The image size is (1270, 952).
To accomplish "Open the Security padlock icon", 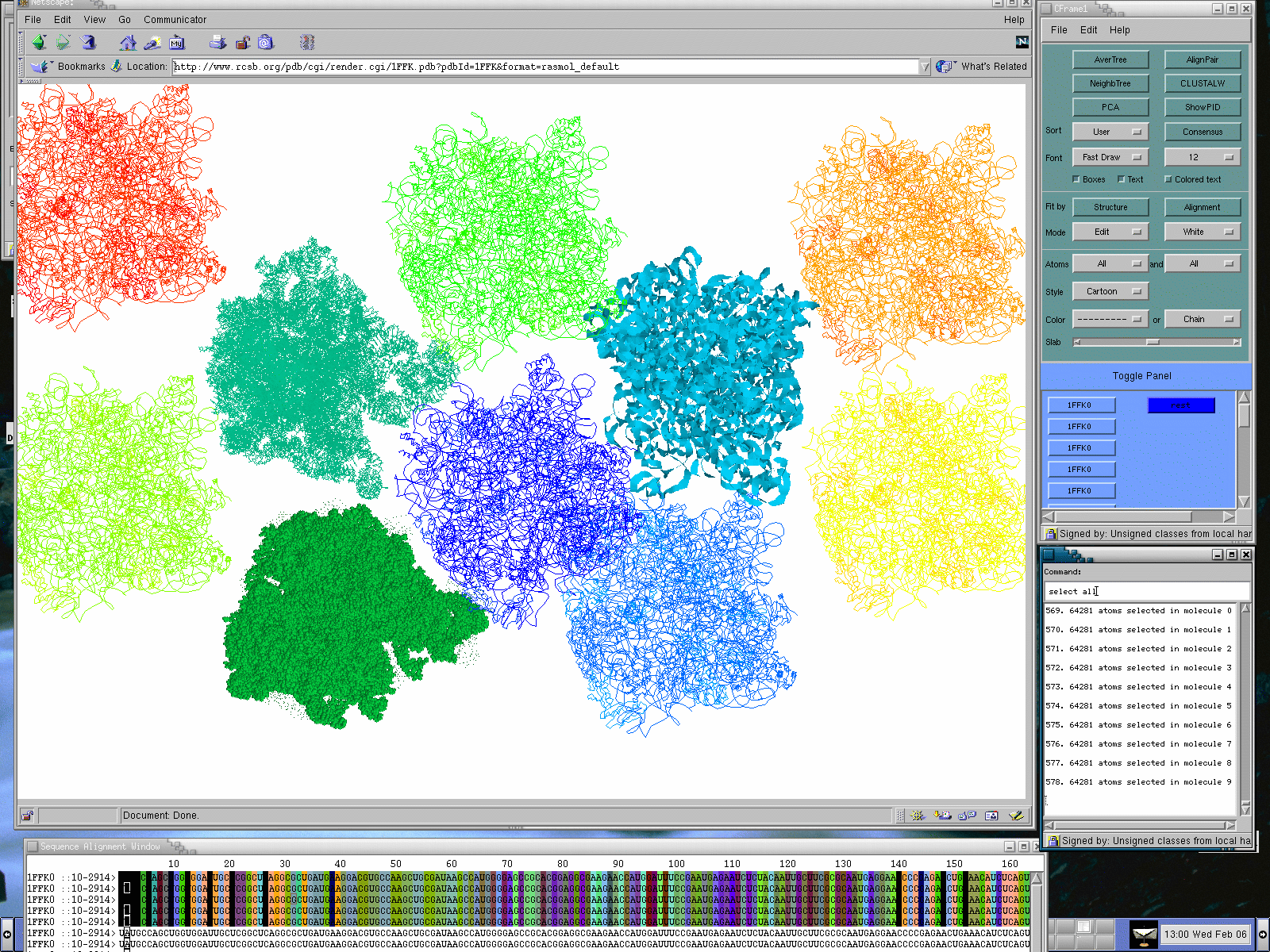I will 242,43.
